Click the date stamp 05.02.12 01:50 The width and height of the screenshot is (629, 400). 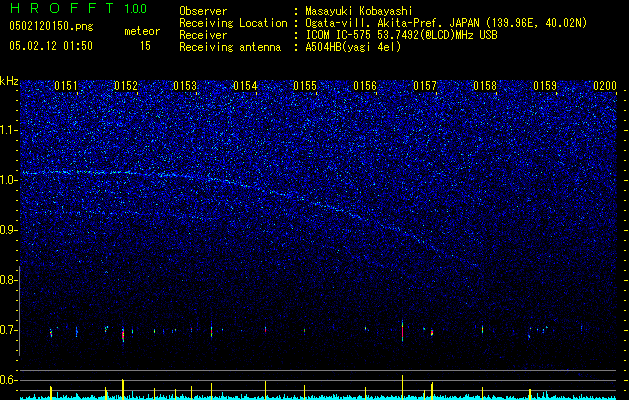click(51, 46)
